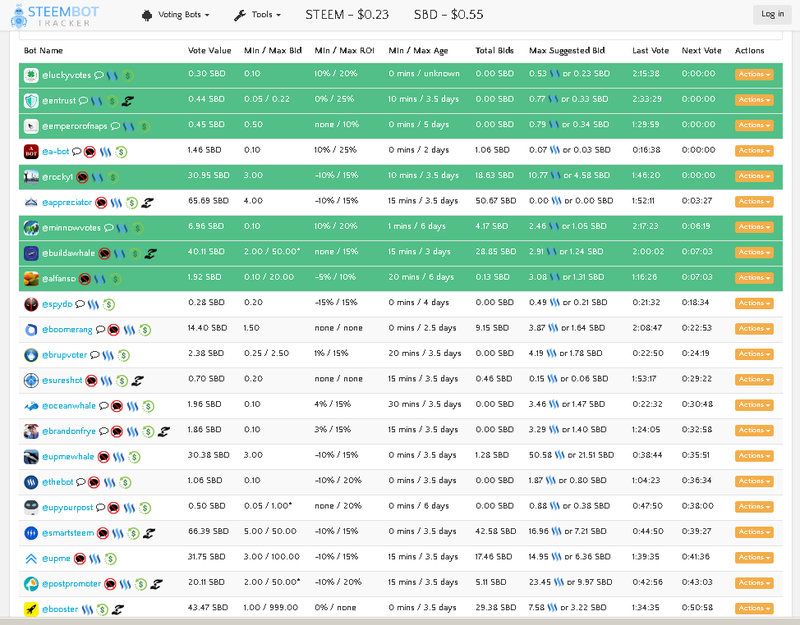Open the Voting Bots dropdown menu
This screenshot has width=800, height=625.
pos(176,15)
